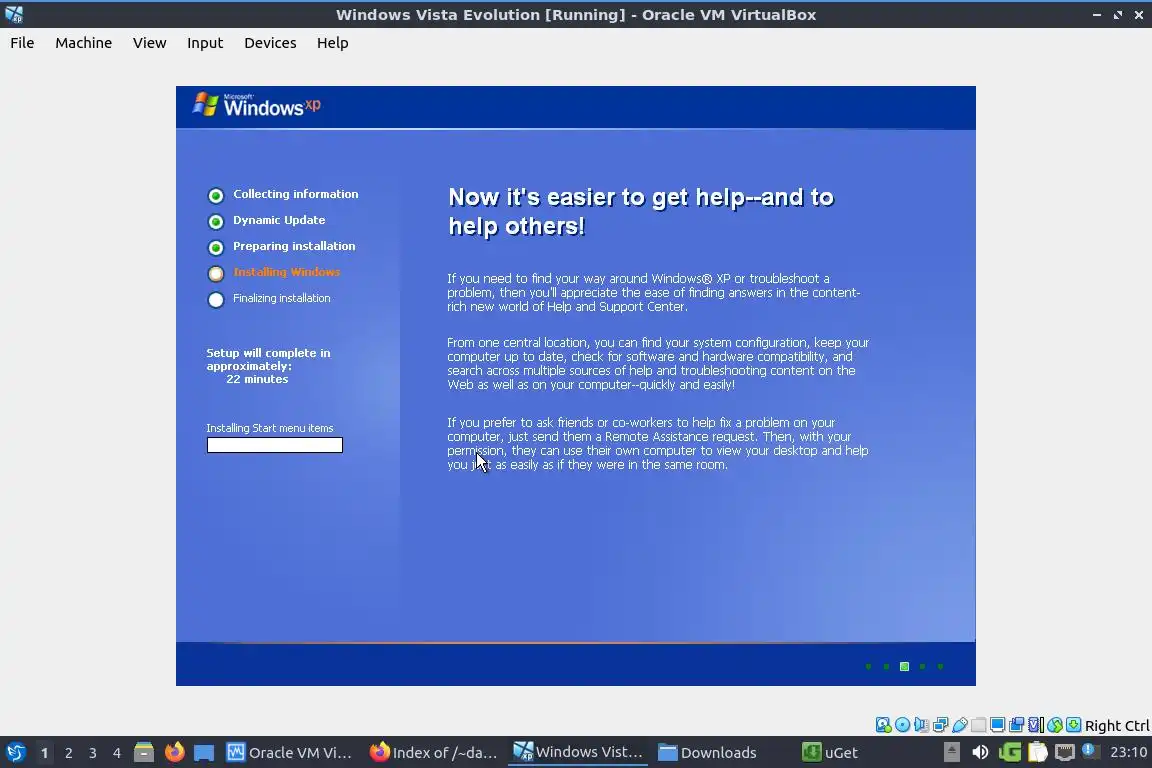Click the optical disc status icon
Viewport: 1152px width, 768px height.
(x=902, y=725)
